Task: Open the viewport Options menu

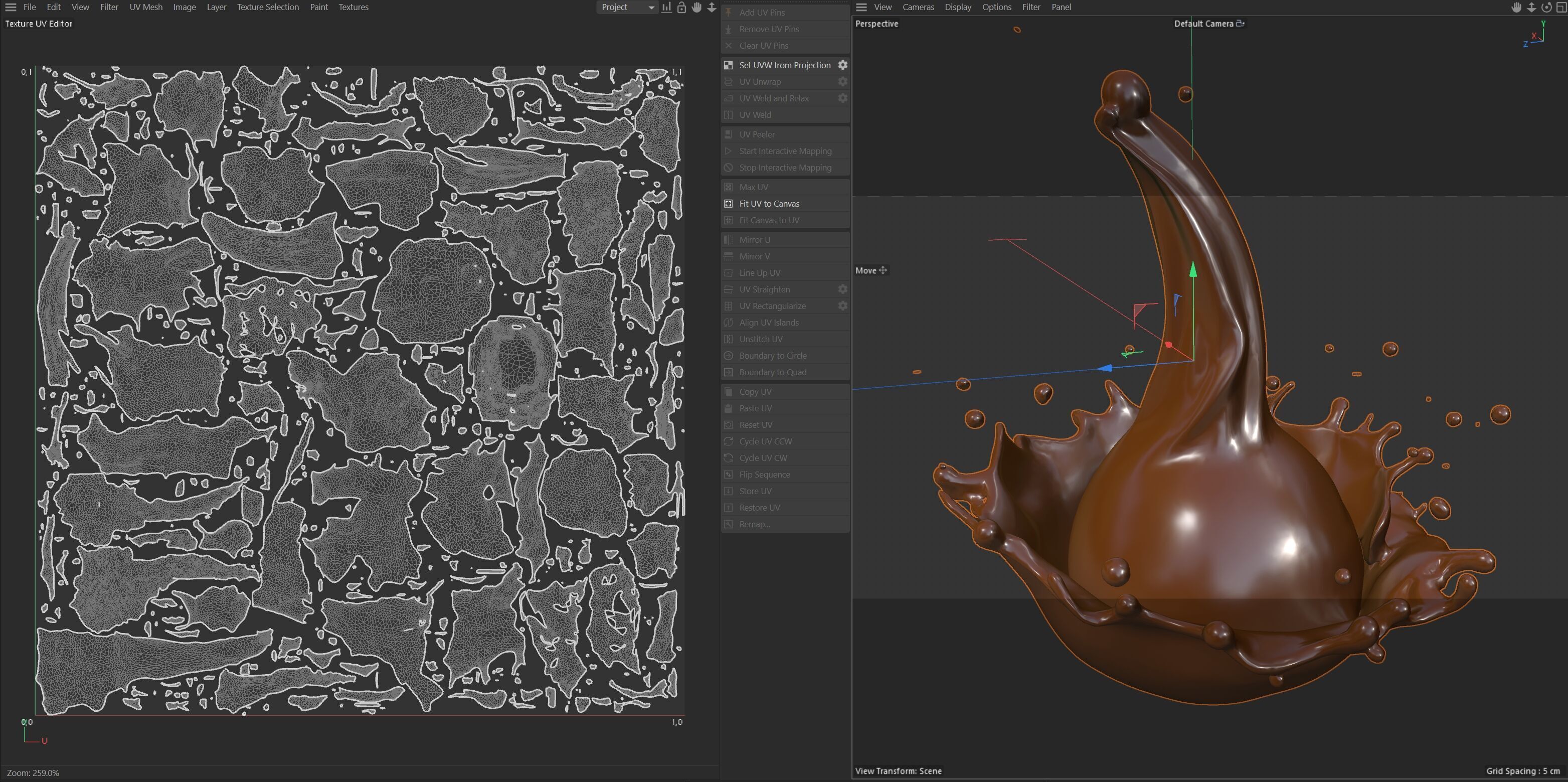Action: (x=996, y=8)
